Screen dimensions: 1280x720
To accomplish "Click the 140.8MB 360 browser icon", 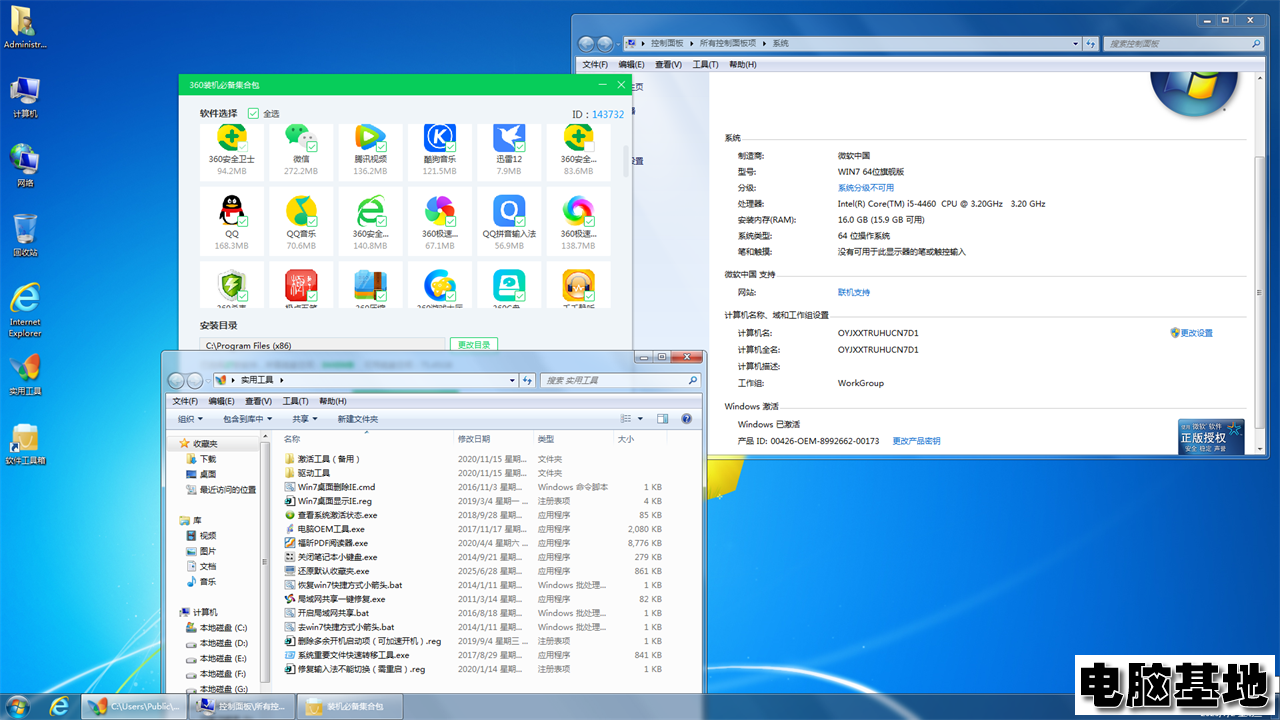I will (370, 211).
